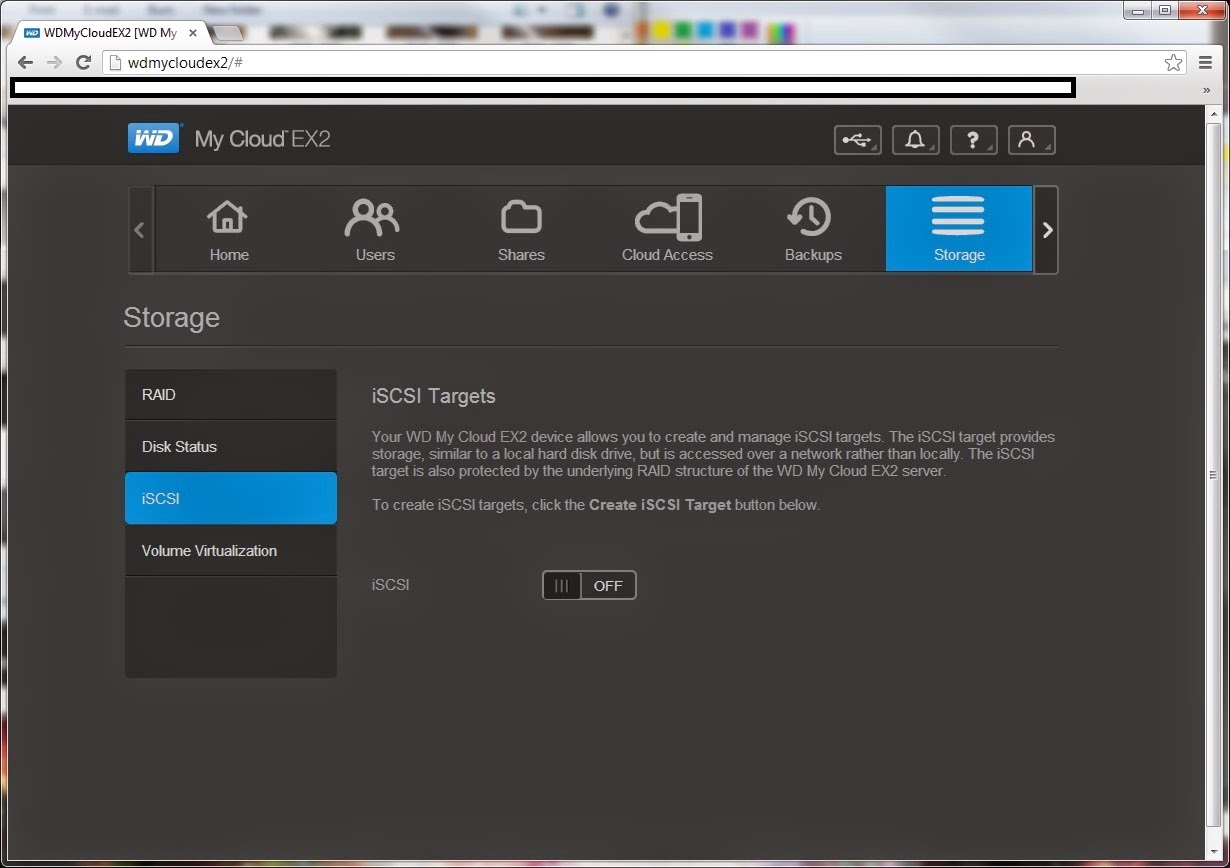Show previous navigation items with left arrow
The width and height of the screenshot is (1230, 868).
[x=140, y=230]
